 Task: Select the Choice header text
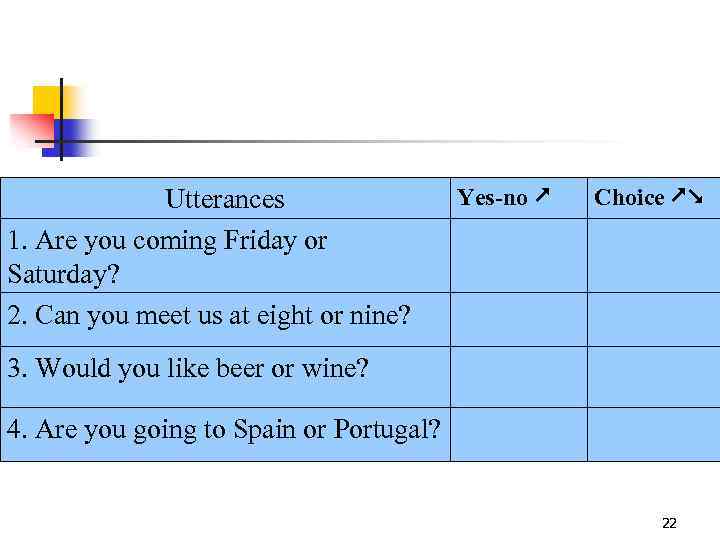point(629,198)
